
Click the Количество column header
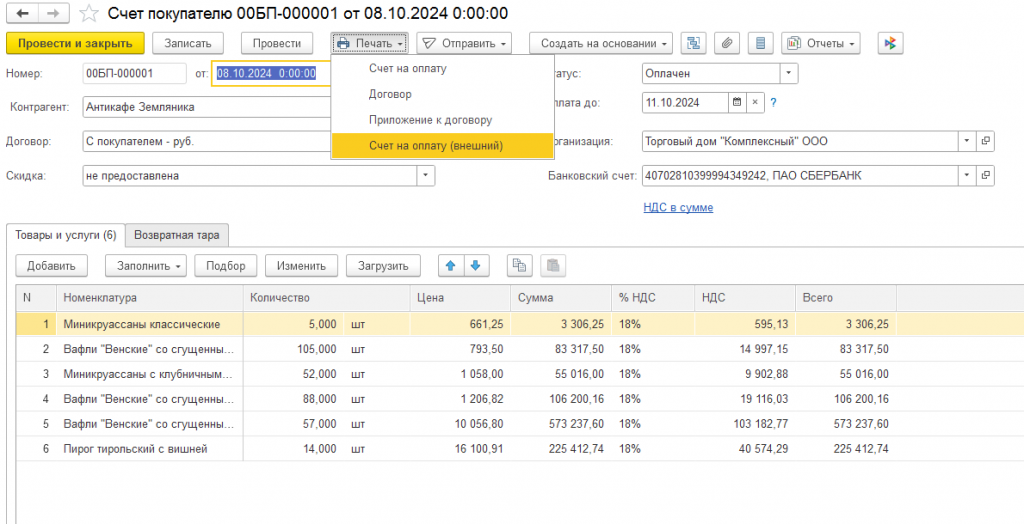[x=327, y=297]
